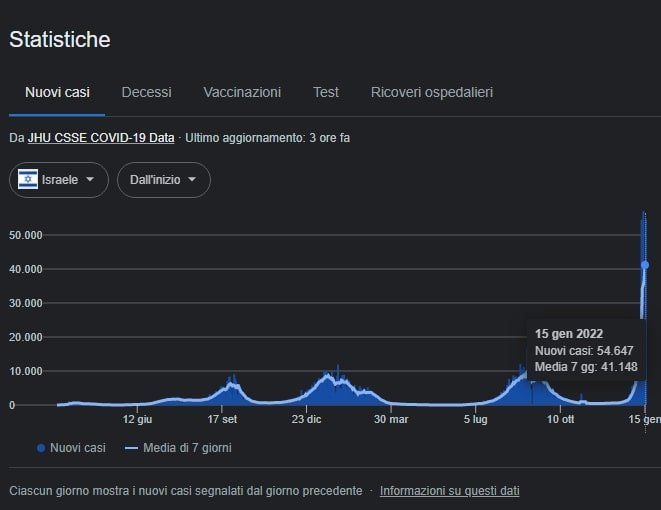Switch to the Decessi tab

[x=146, y=92]
